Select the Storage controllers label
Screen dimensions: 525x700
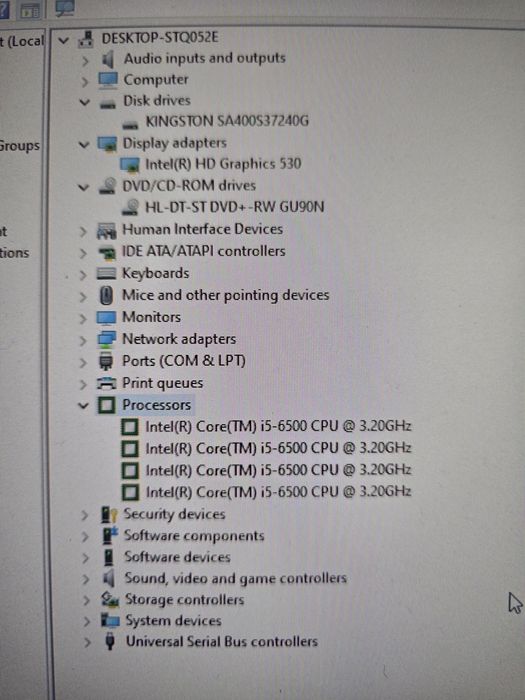click(x=184, y=599)
